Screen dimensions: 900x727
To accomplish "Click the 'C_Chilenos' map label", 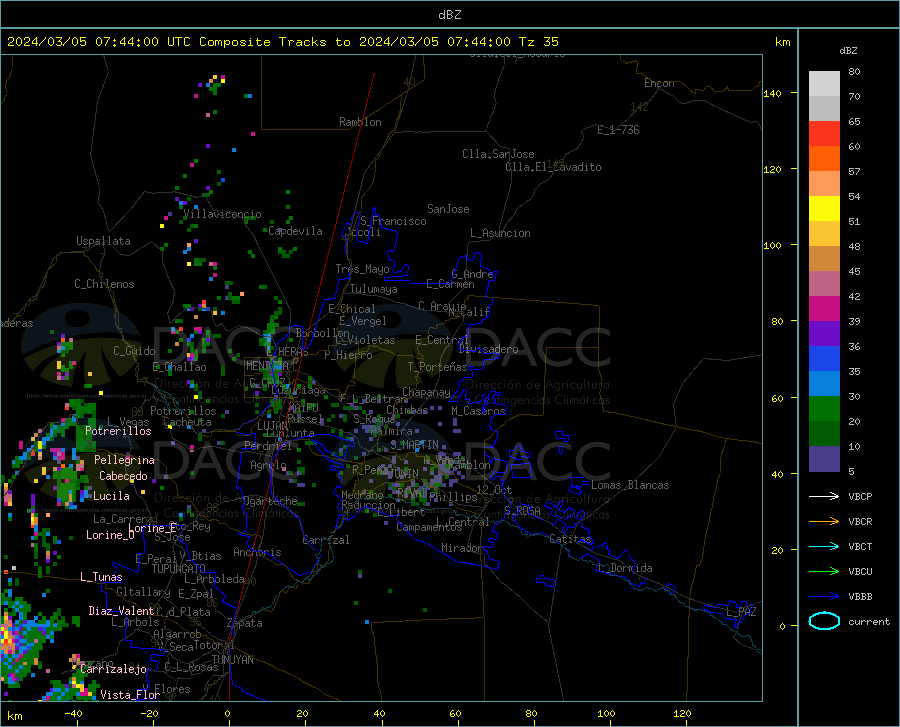I will click(104, 284).
